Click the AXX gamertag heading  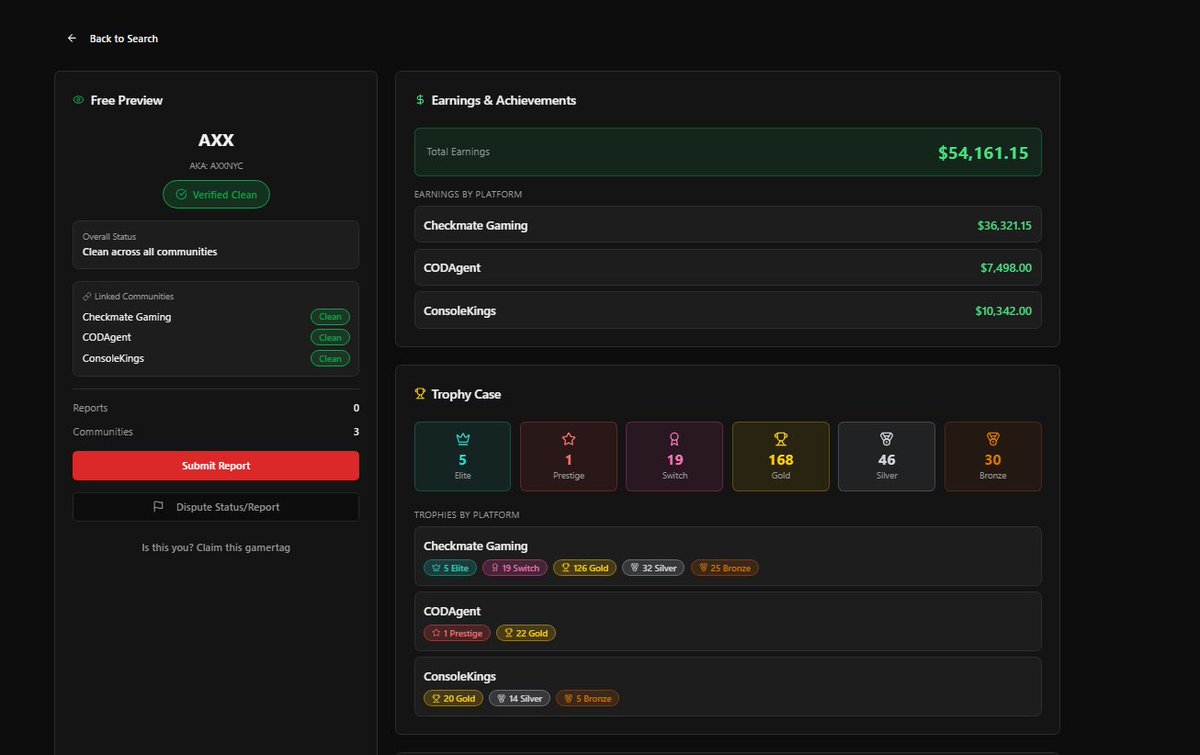216,140
